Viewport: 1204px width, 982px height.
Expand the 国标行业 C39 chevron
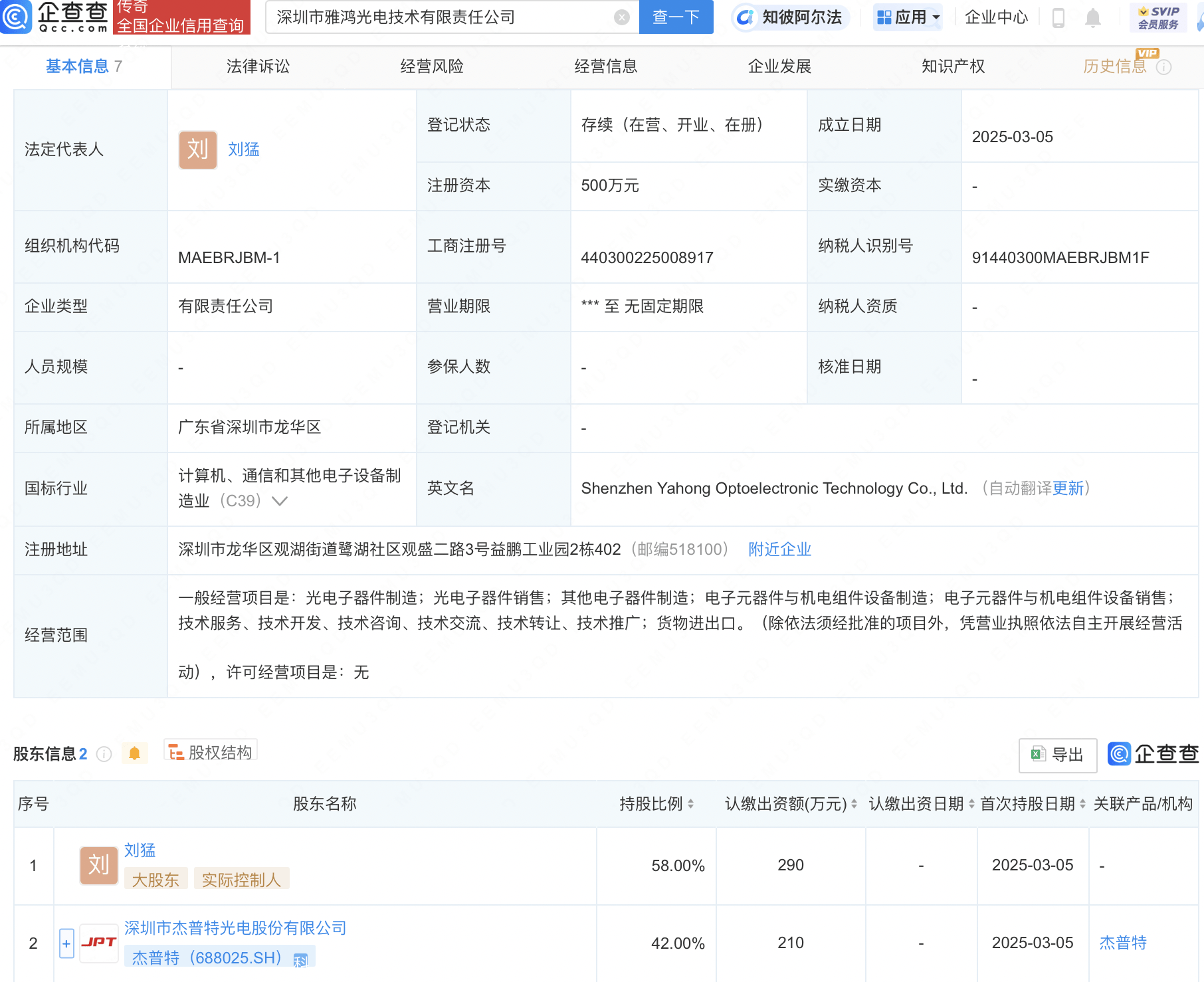click(x=280, y=501)
